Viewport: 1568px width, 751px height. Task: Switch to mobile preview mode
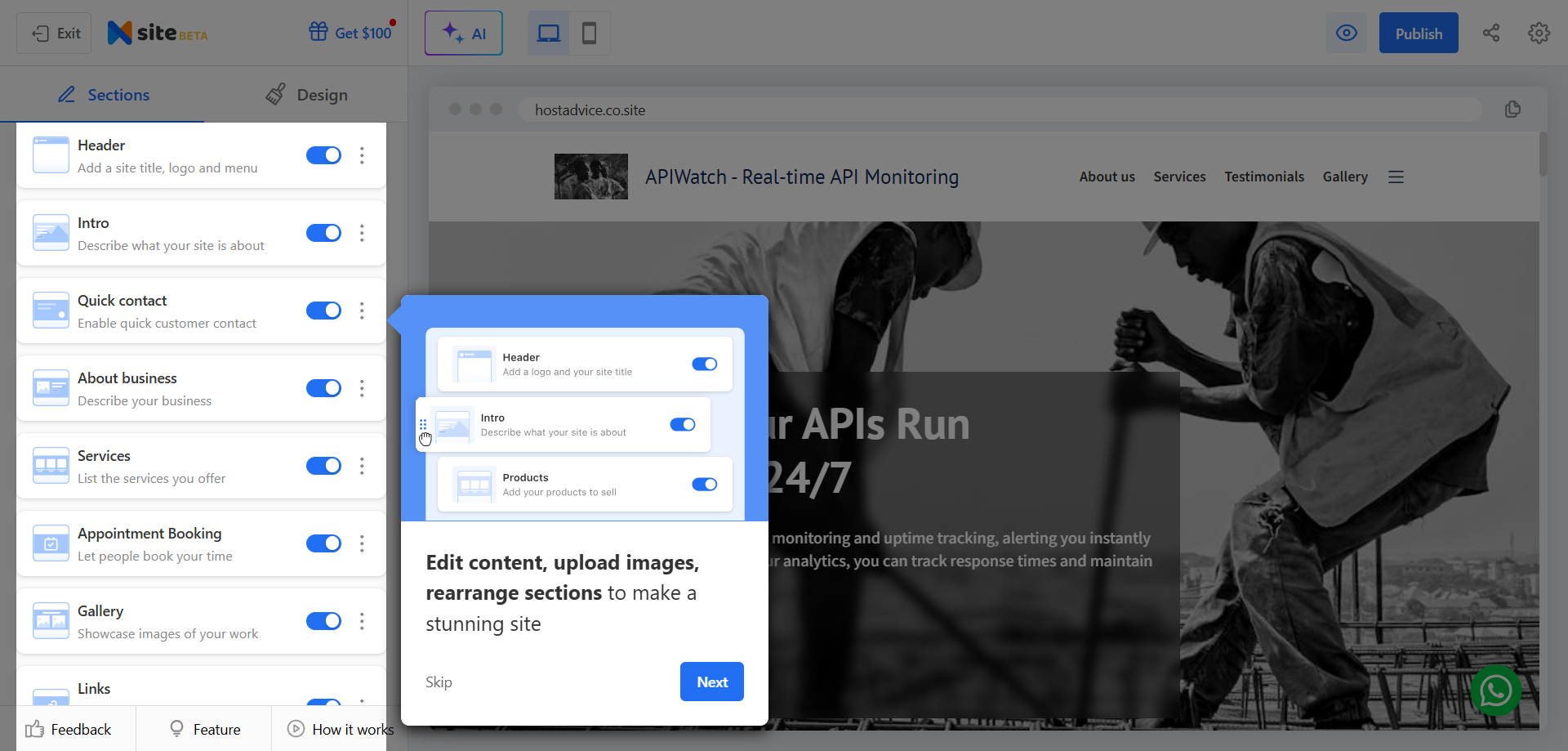click(589, 34)
